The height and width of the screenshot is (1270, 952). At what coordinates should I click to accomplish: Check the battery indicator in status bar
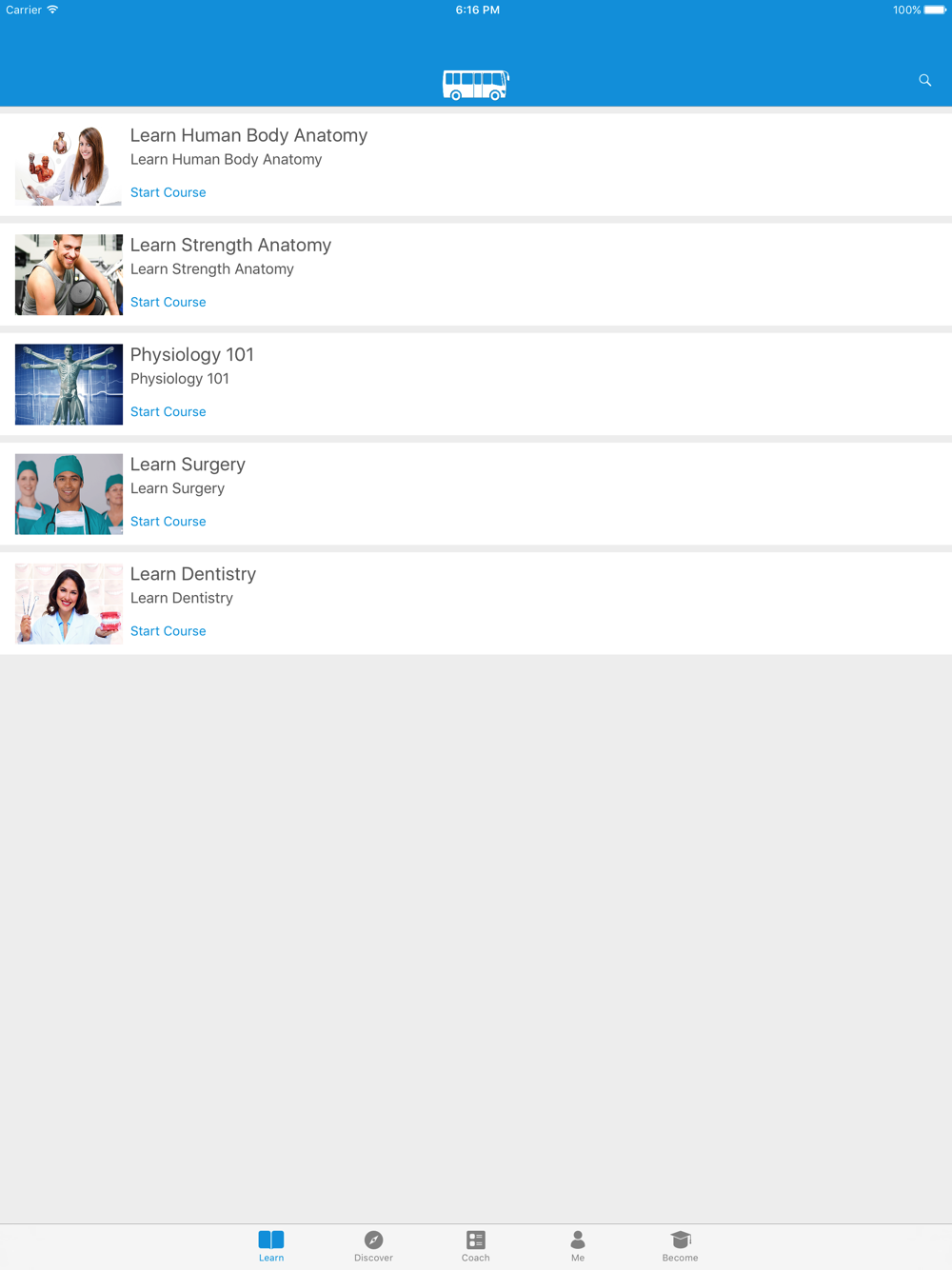click(935, 10)
